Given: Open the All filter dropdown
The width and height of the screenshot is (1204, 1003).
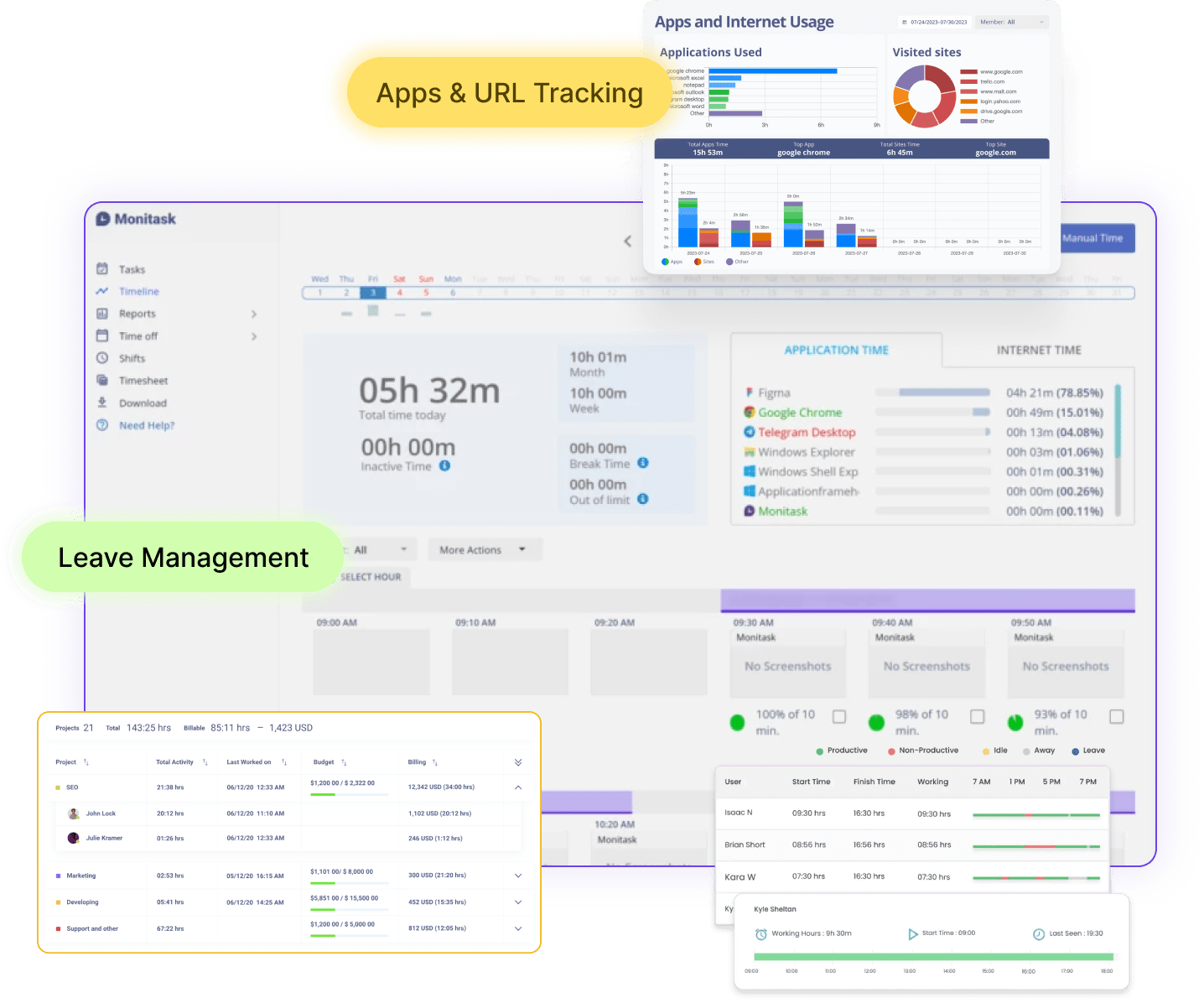Looking at the screenshot, I should tap(381, 550).
